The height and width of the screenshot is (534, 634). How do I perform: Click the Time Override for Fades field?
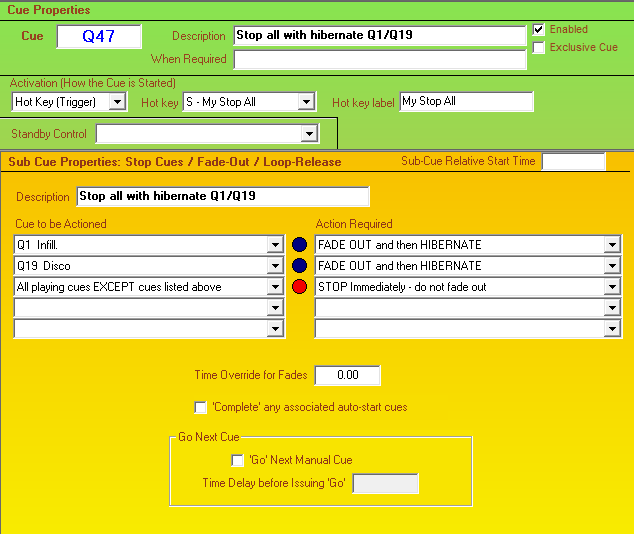pos(347,376)
